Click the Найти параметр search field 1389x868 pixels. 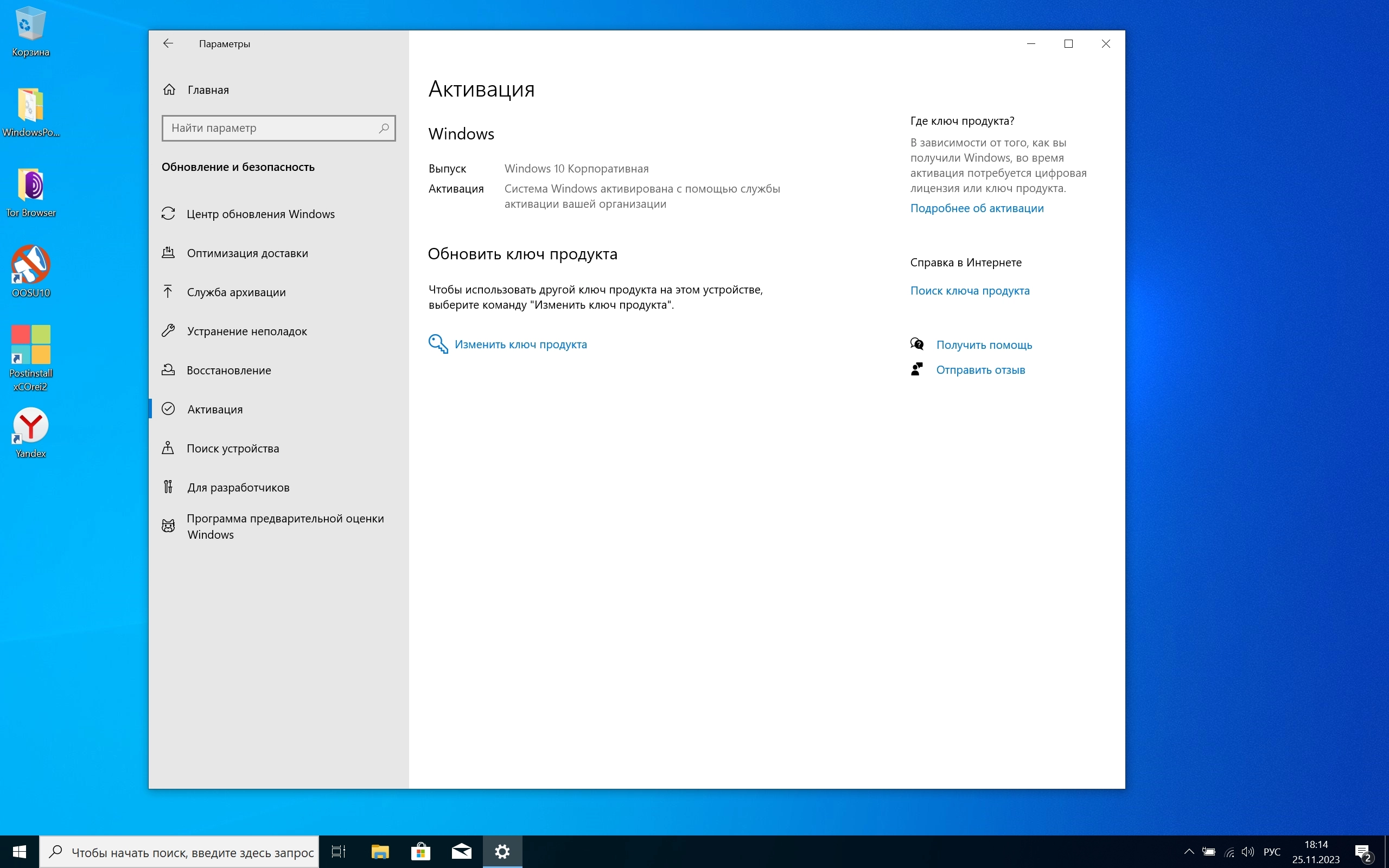tap(270, 128)
